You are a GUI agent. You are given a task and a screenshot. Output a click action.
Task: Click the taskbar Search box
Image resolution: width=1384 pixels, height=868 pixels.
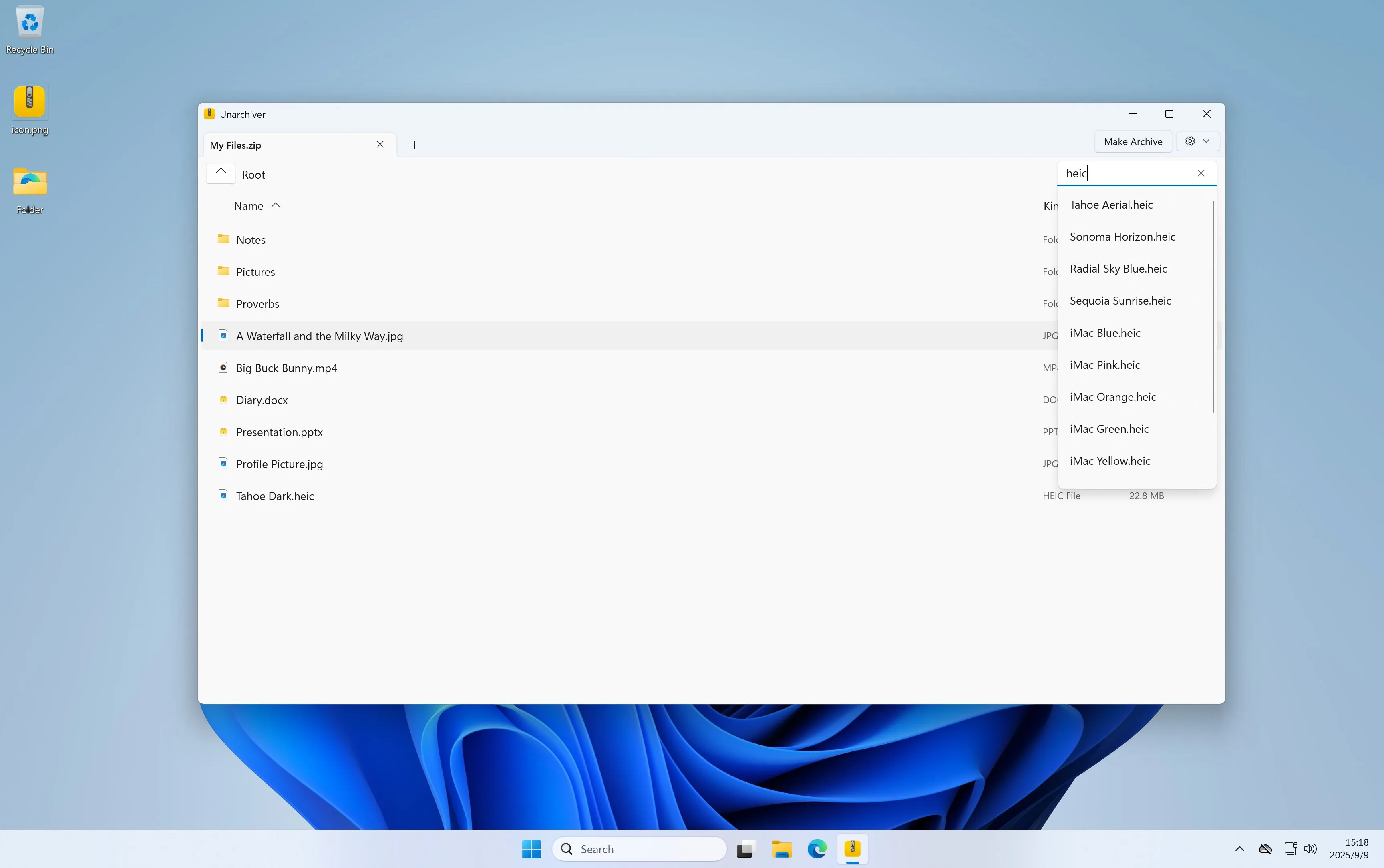[640, 849]
